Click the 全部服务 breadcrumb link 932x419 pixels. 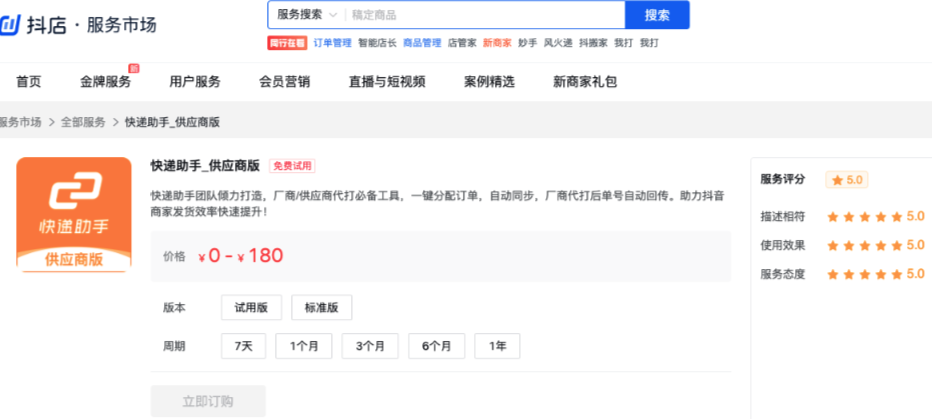[x=83, y=122]
